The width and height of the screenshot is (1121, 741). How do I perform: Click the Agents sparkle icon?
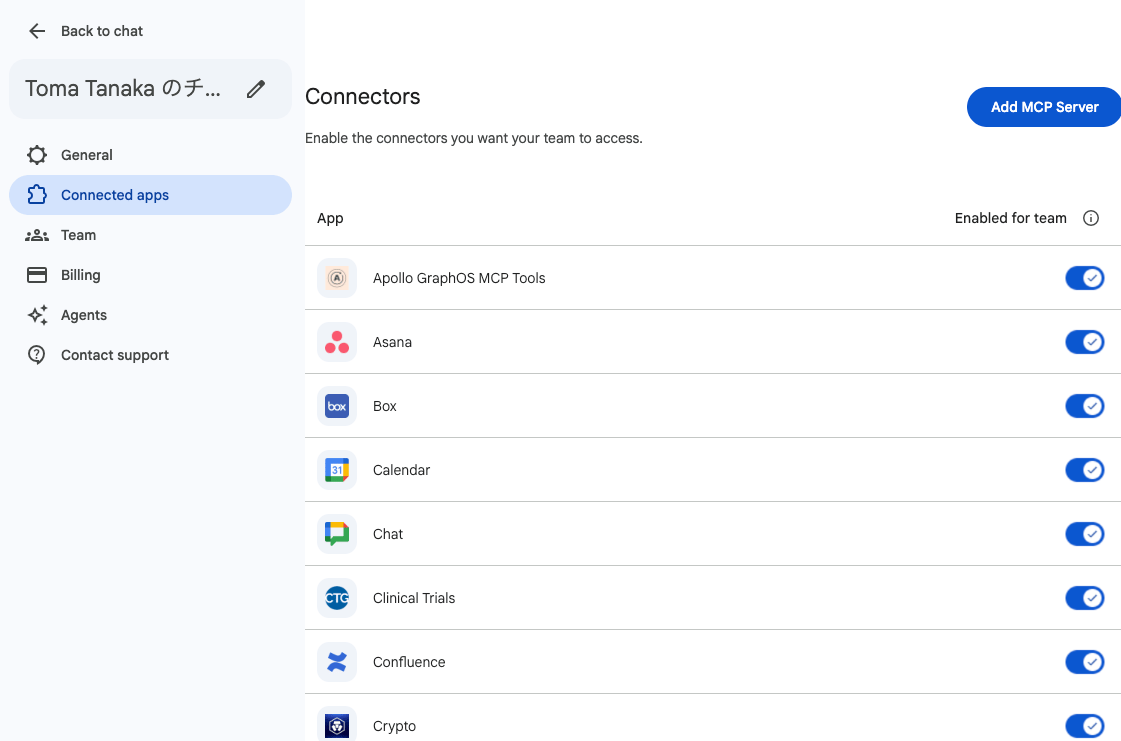37,315
